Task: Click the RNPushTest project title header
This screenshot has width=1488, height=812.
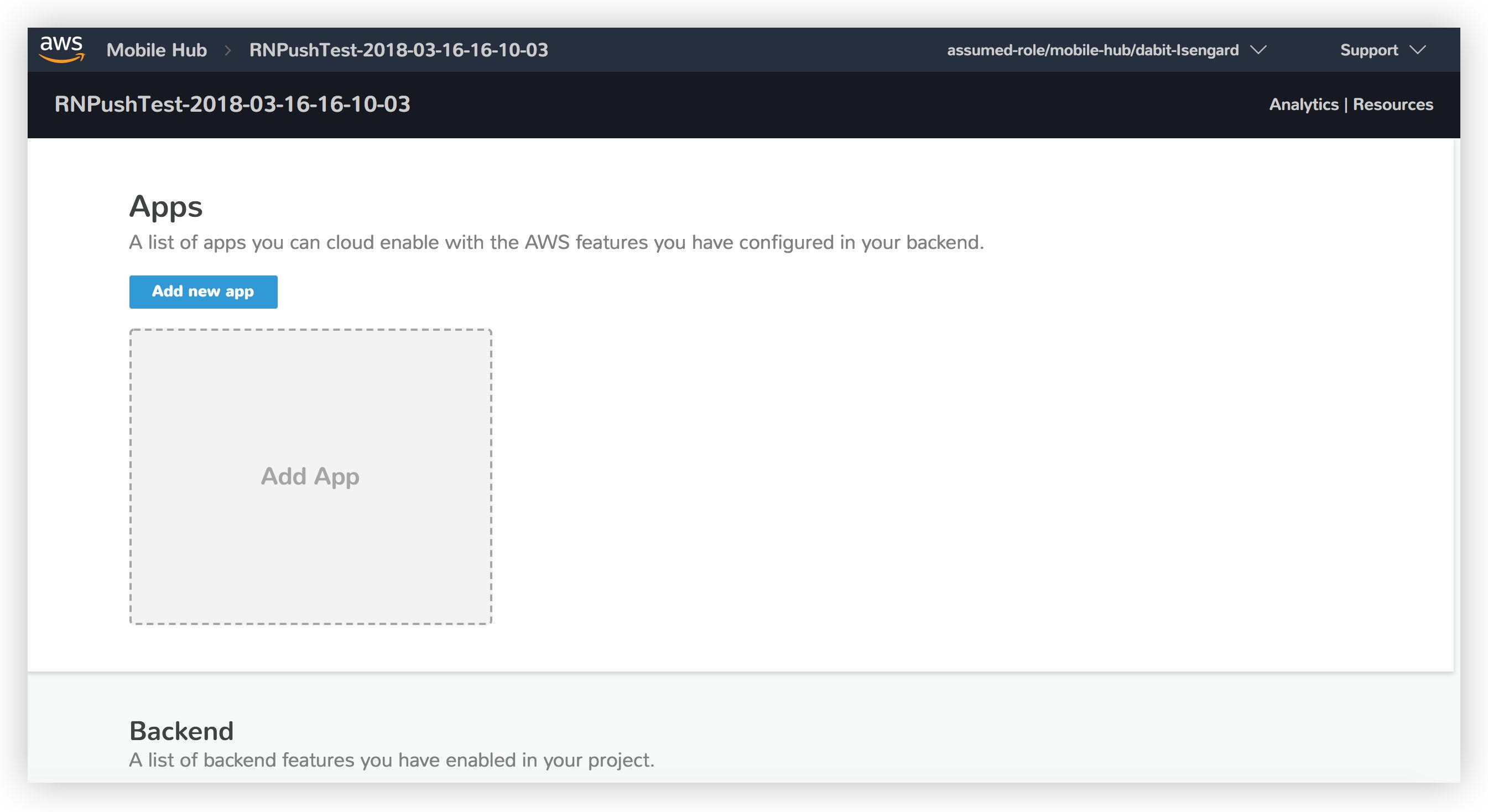Action: coord(232,105)
